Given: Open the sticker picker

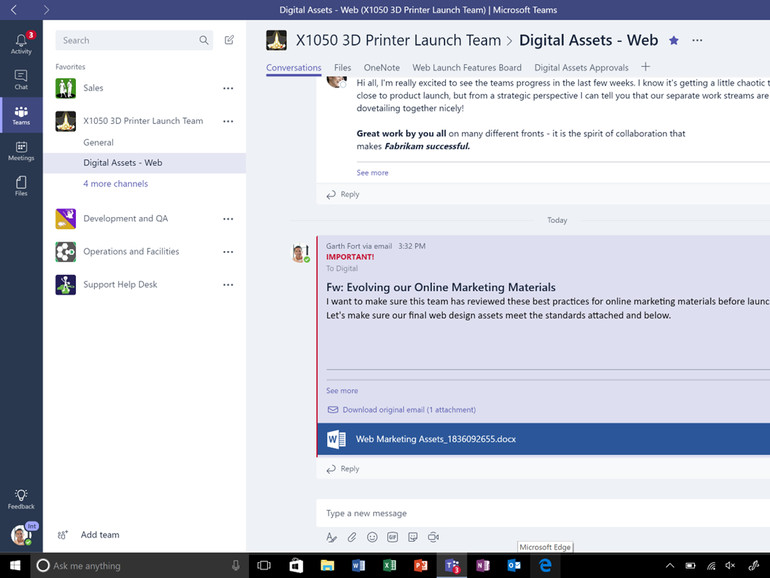Looking at the screenshot, I should (x=413, y=537).
